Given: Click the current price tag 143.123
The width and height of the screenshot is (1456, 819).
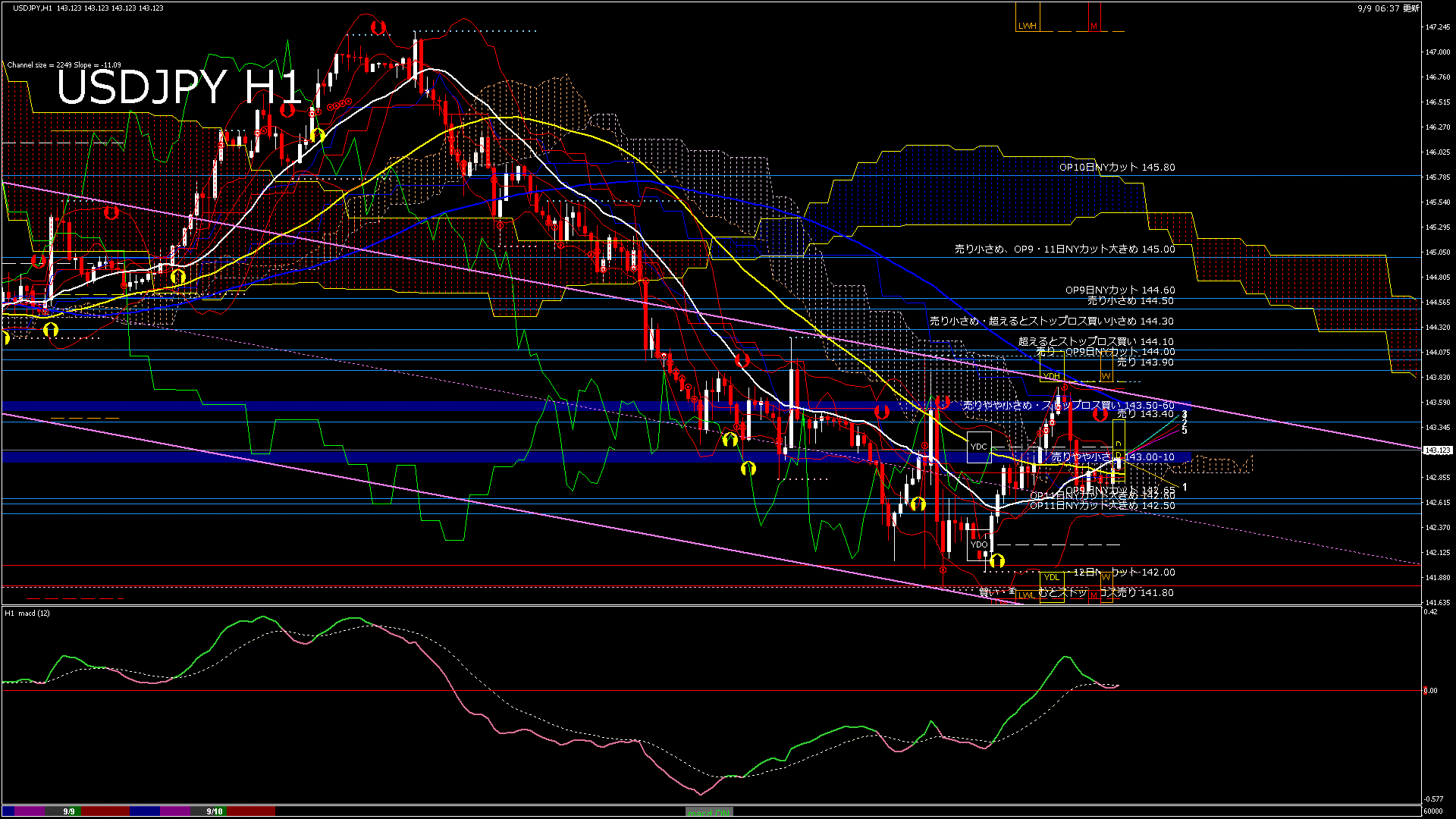Looking at the screenshot, I should click(x=1438, y=450).
